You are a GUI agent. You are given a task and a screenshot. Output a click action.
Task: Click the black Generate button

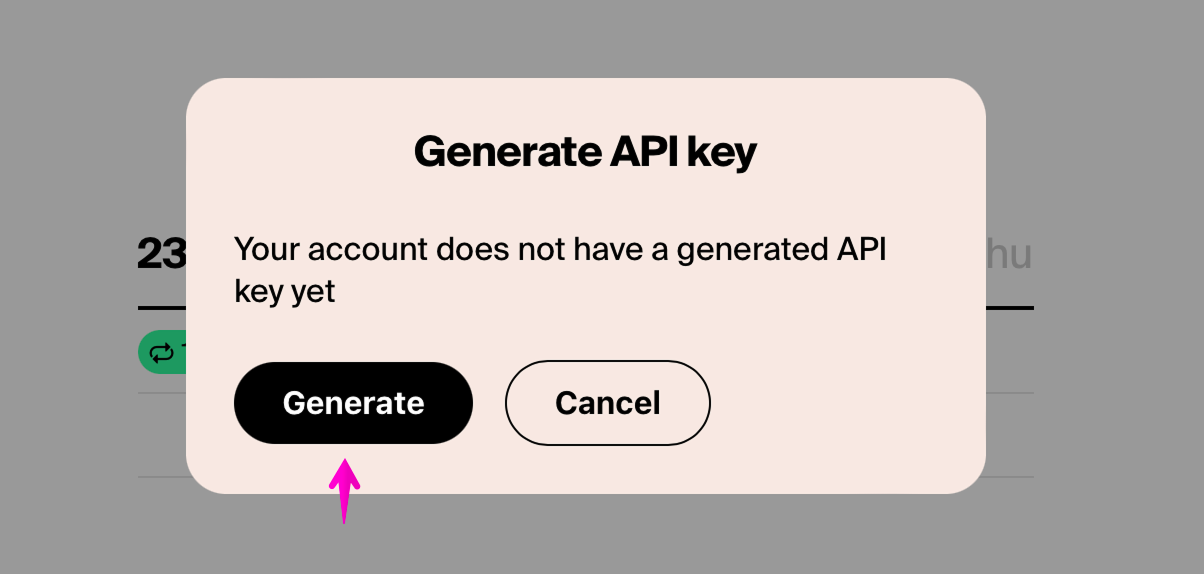coord(353,403)
